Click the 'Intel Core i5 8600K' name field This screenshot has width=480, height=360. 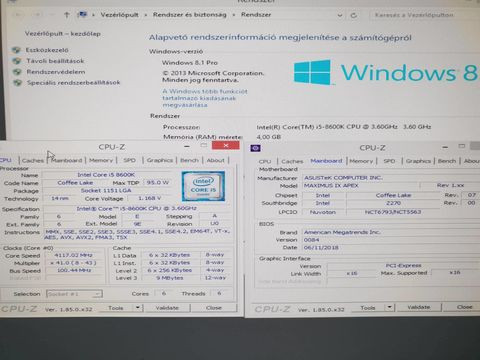pyautogui.click(x=106, y=175)
